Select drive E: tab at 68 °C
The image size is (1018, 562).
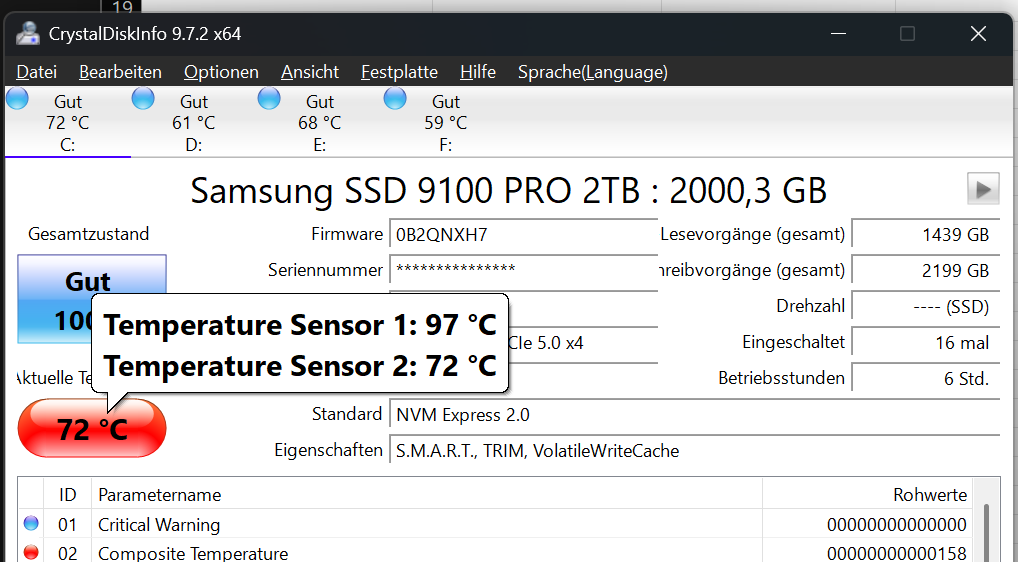319,123
